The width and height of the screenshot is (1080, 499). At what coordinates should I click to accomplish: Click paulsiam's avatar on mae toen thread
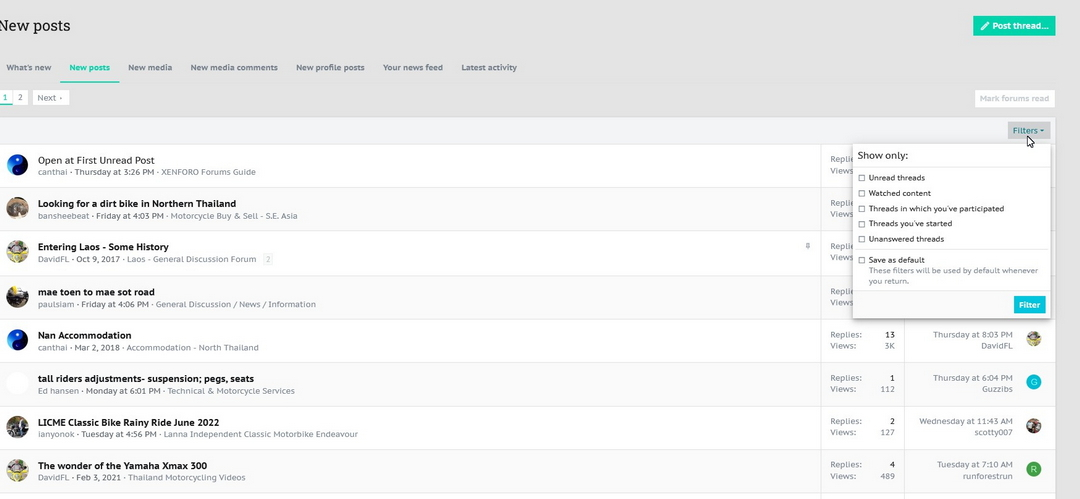pos(17,296)
